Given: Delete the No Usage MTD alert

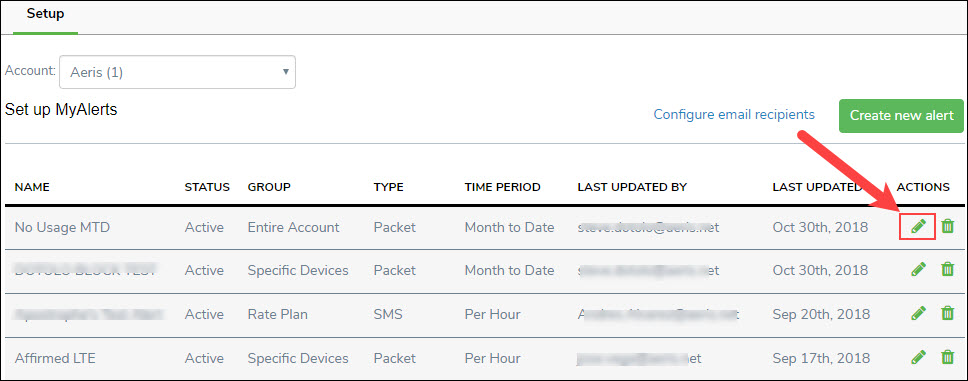Looking at the screenshot, I should click(948, 226).
